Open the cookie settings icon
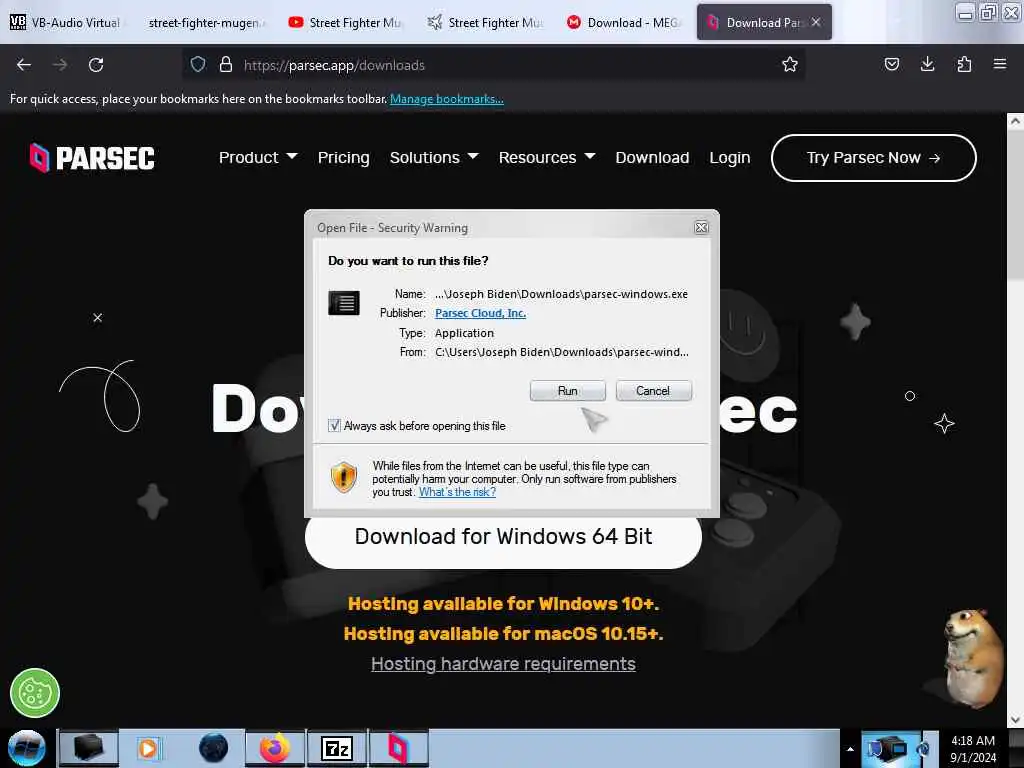The height and width of the screenshot is (768, 1024). (x=35, y=693)
